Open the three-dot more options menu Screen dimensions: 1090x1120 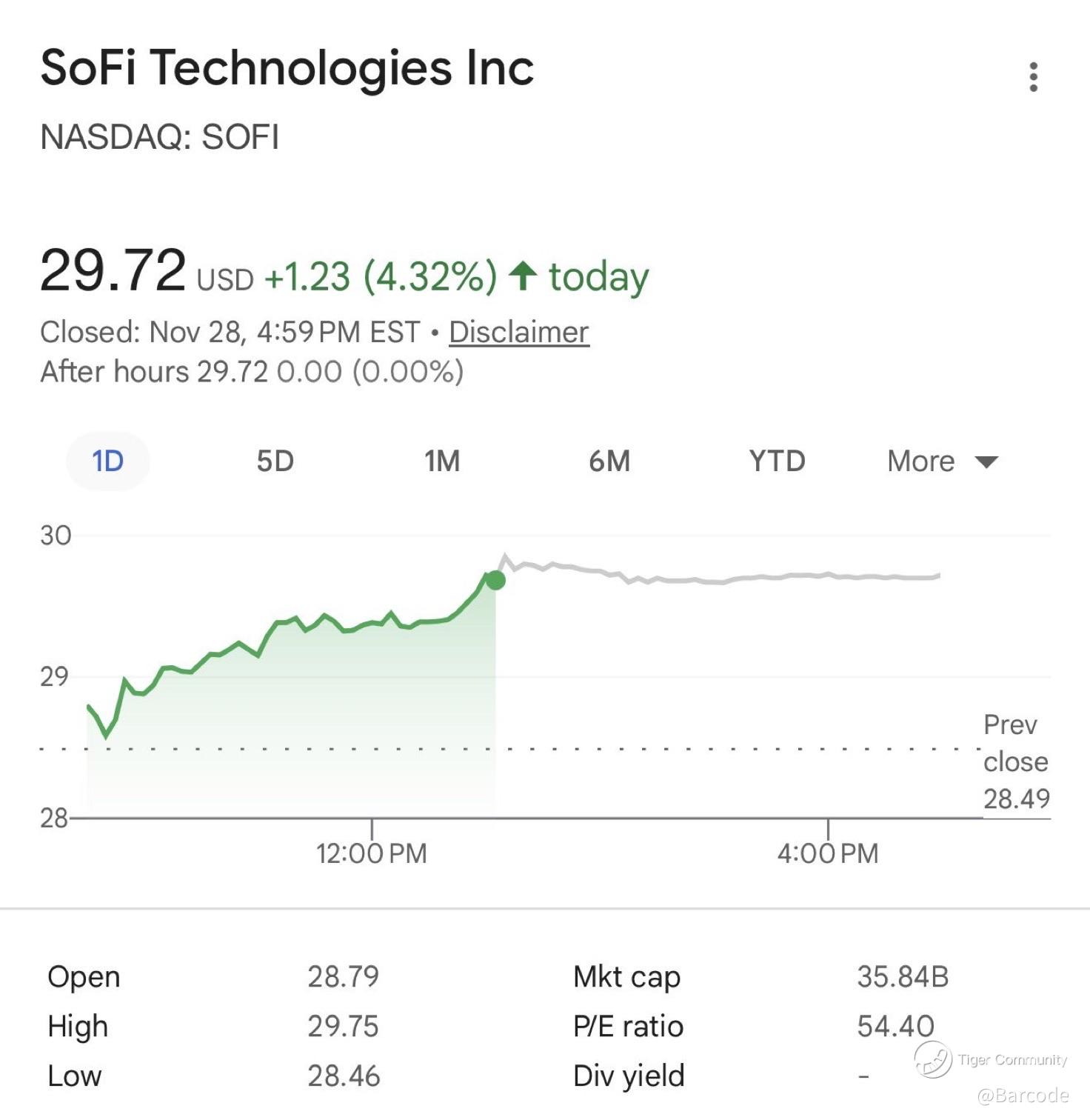click(1033, 77)
